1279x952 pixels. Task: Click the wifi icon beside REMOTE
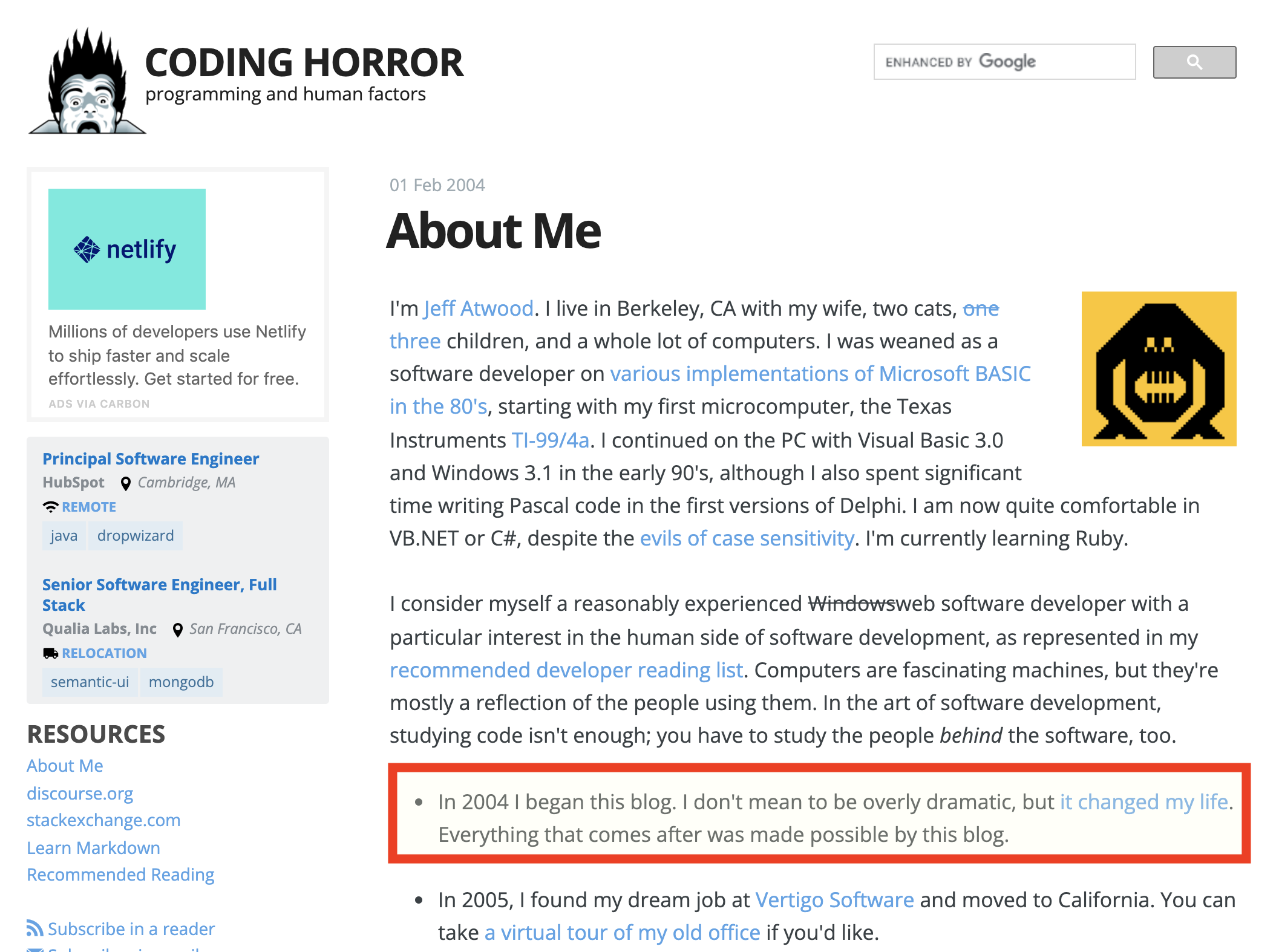pos(50,507)
